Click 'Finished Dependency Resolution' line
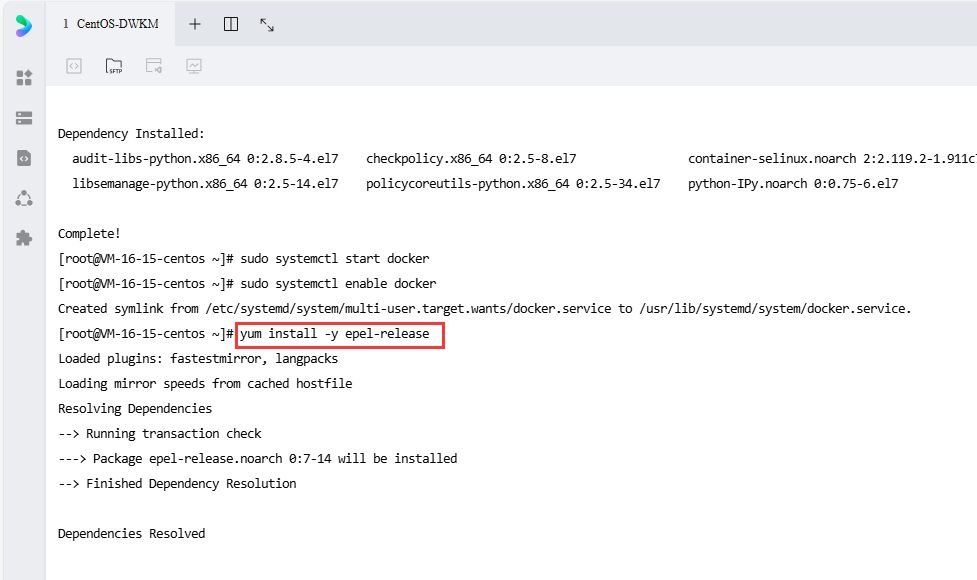The image size is (977, 580). 178,483
